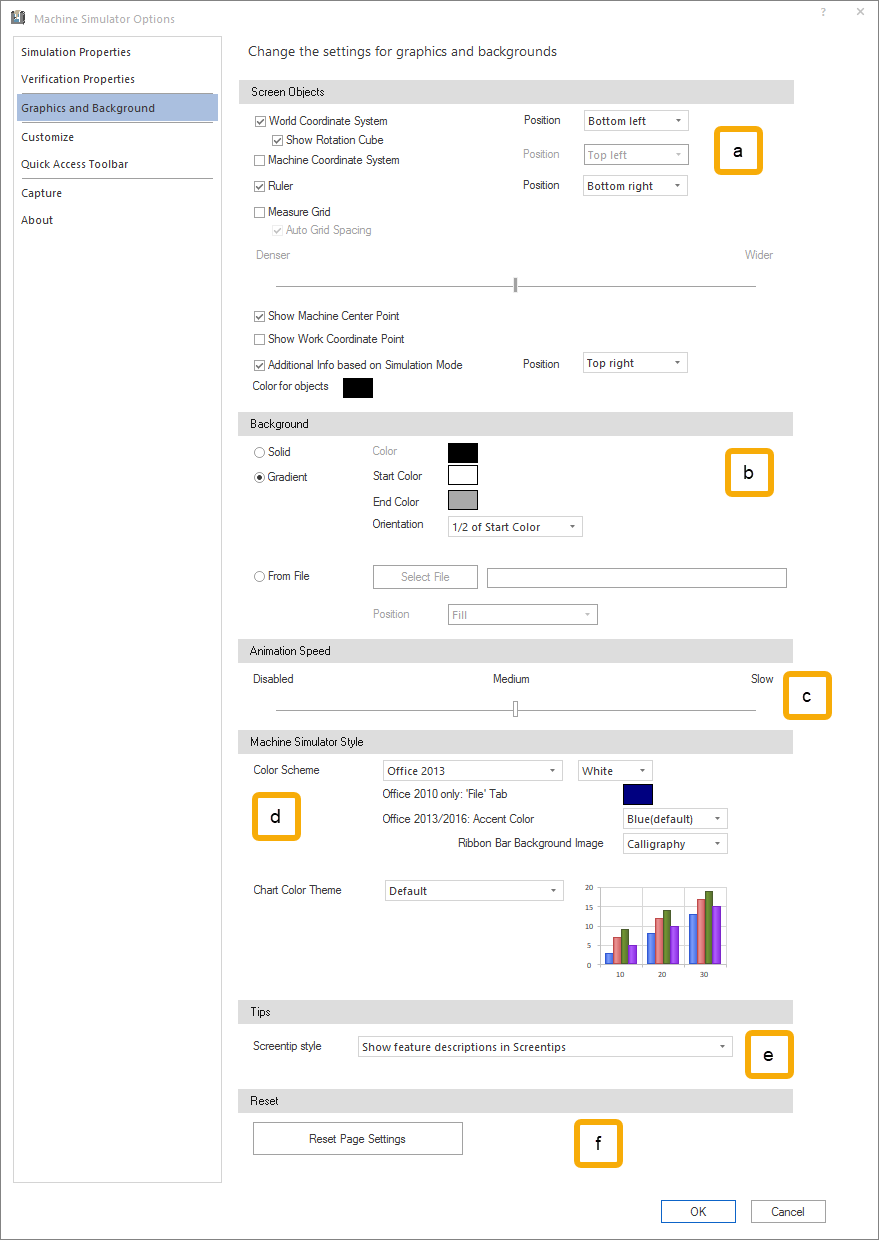
Task: Enable the Measure Grid checkbox
Action: click(260, 212)
